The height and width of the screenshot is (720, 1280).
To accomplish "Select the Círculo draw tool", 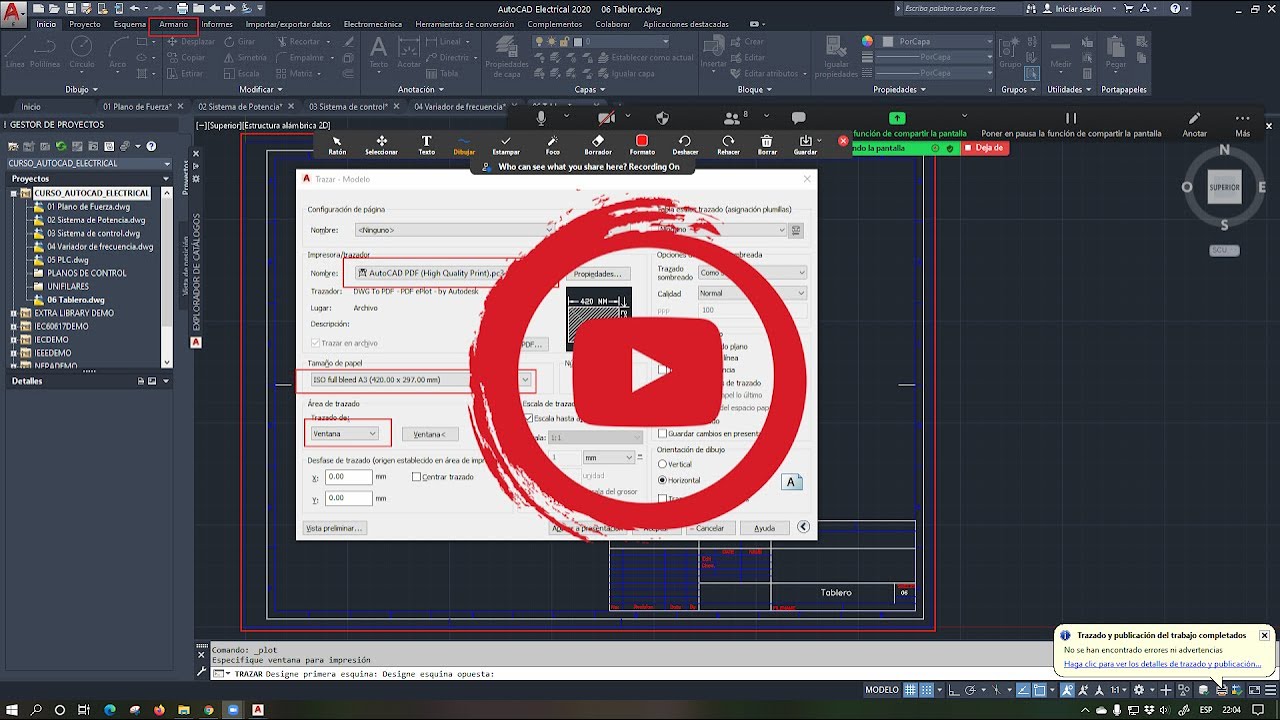I will [81, 51].
